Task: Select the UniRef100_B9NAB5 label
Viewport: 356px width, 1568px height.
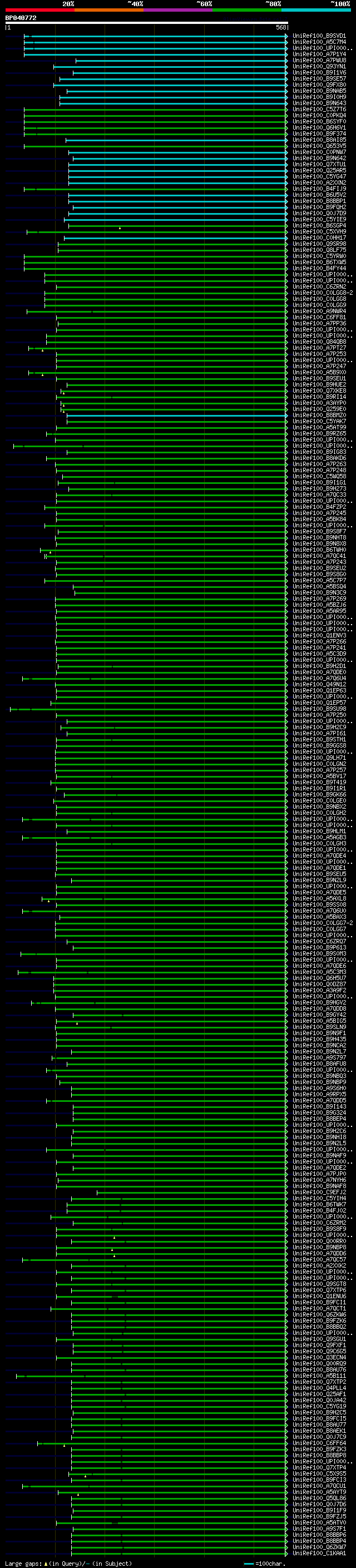Action: [x=319, y=91]
